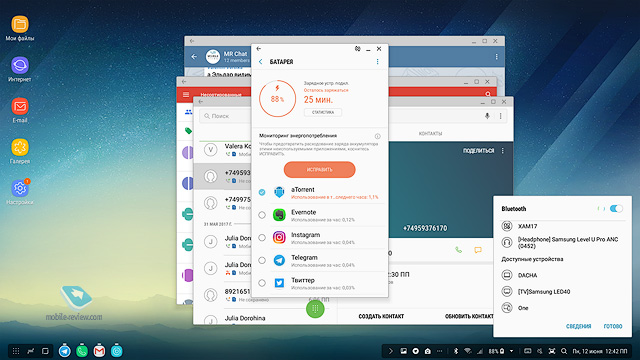The width and height of the screenshot is (640, 360).
Task: Open the My Files desktop icon
Action: point(20,24)
